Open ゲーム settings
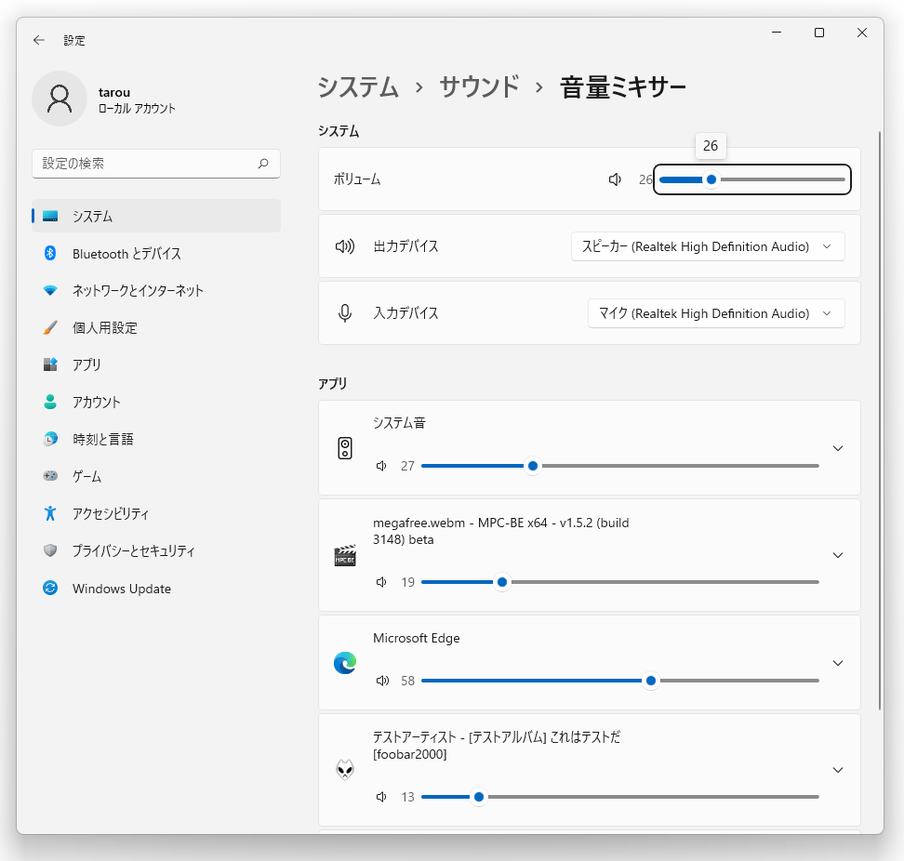 click(156, 476)
